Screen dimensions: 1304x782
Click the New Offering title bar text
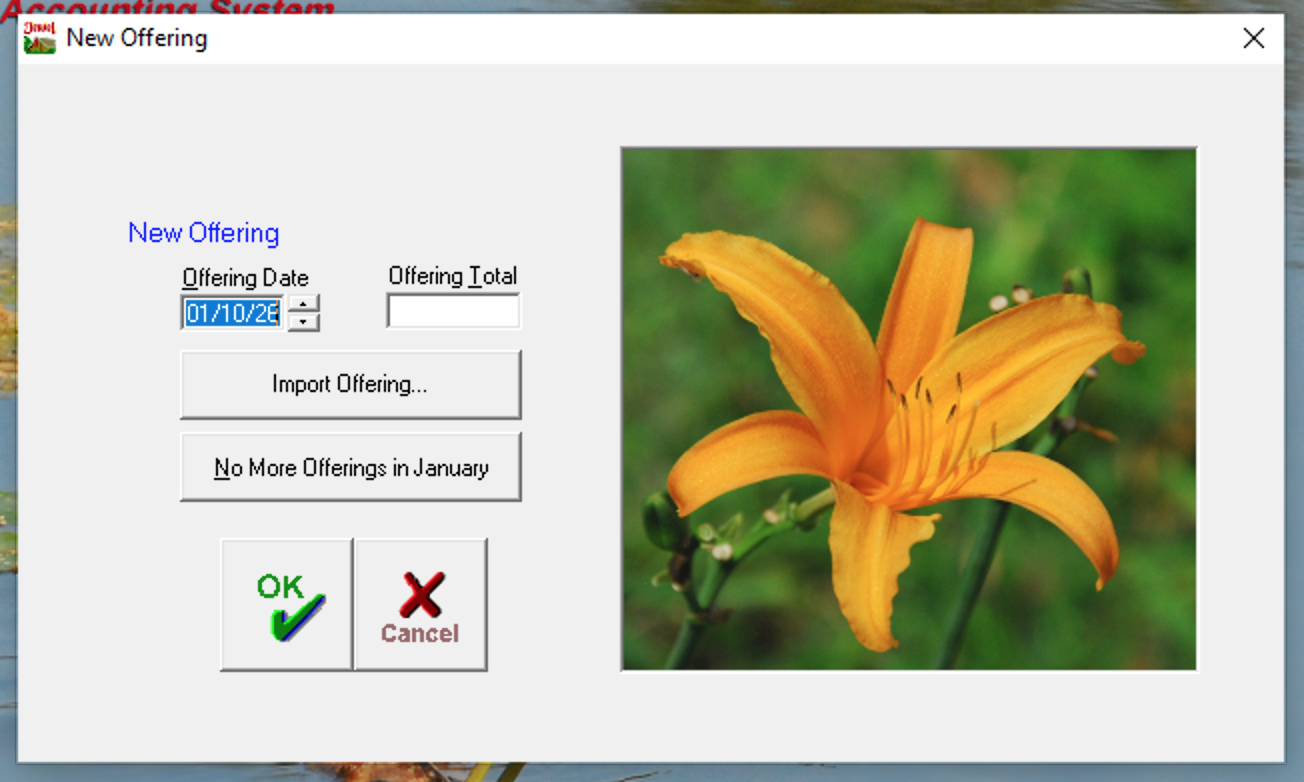[137, 38]
